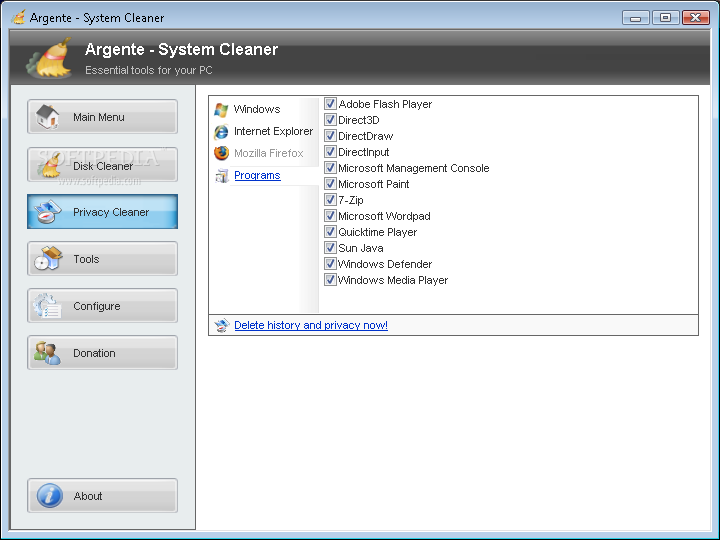
Task: Click the box and disc Tools icon
Action: click(48, 259)
